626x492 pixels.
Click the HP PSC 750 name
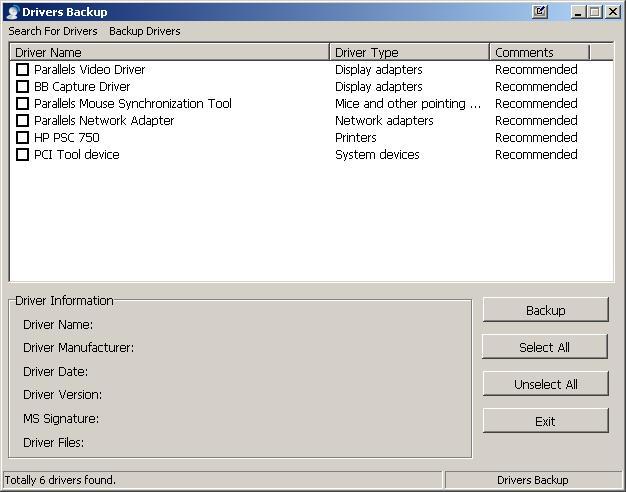click(67, 137)
